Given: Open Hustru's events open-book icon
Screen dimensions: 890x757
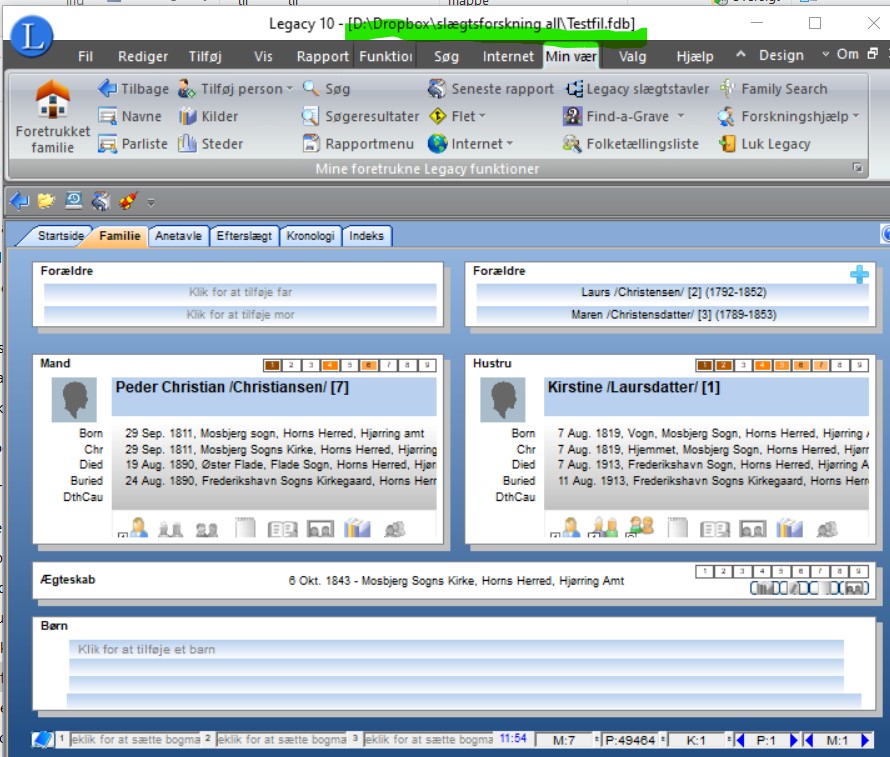Looking at the screenshot, I should (715, 529).
